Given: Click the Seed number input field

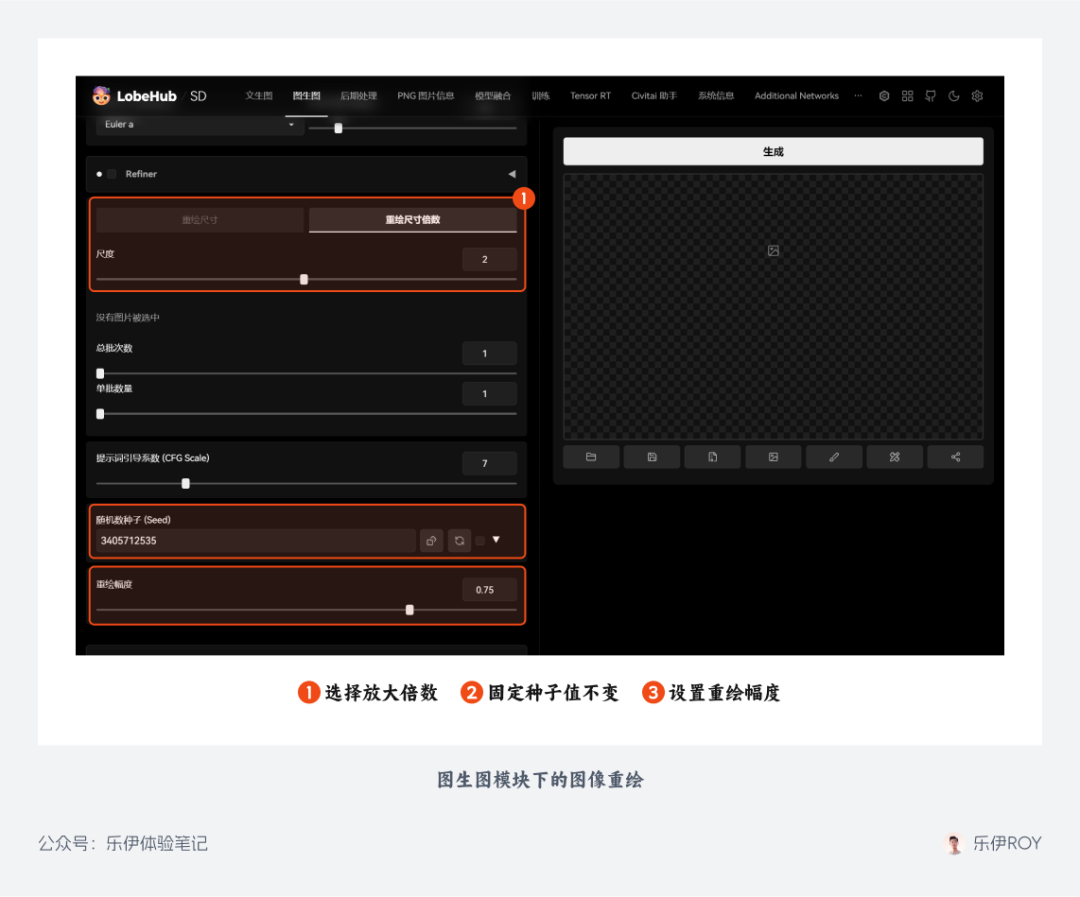Looking at the screenshot, I should coord(255,541).
